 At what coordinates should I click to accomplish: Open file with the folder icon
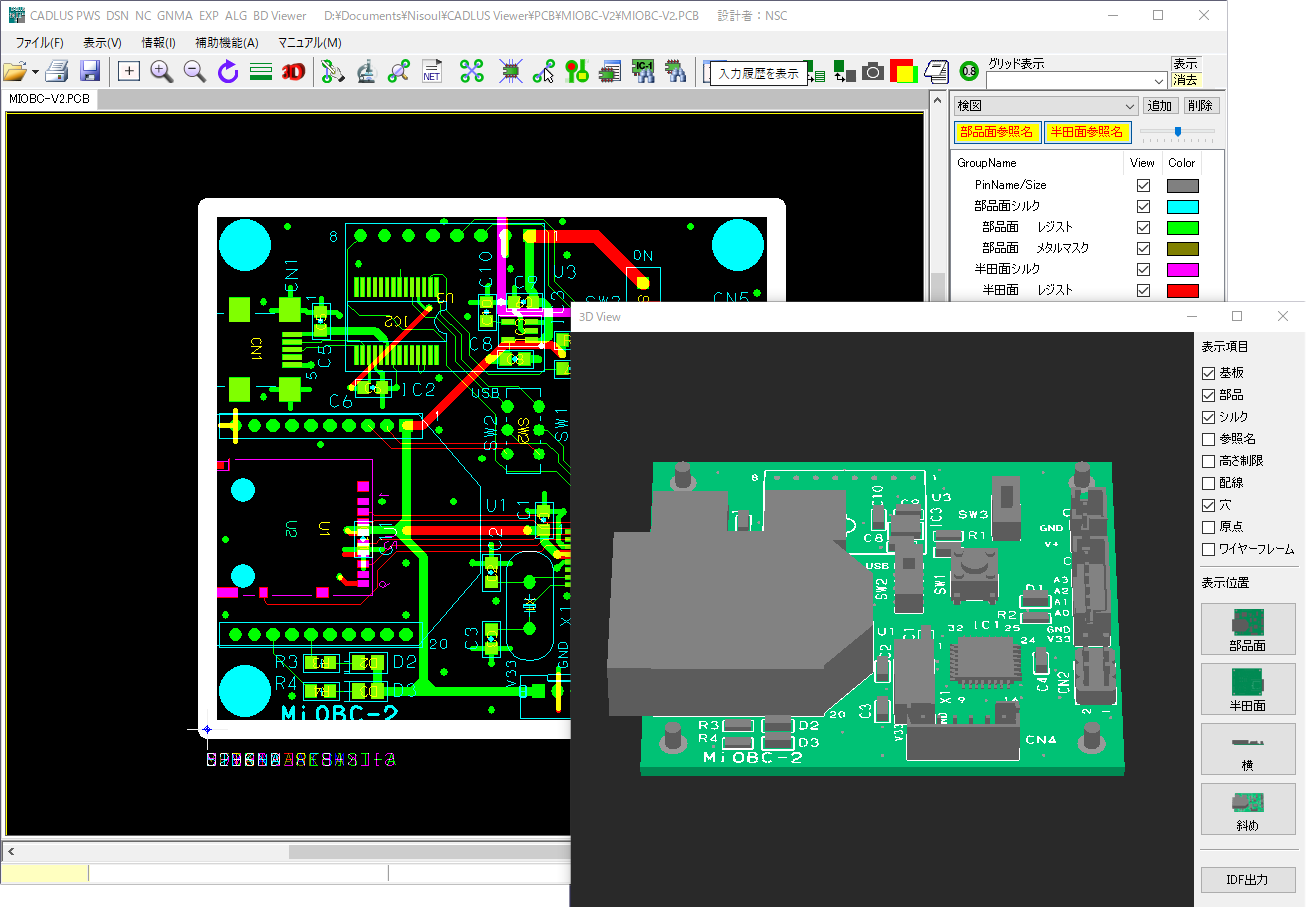[15, 71]
